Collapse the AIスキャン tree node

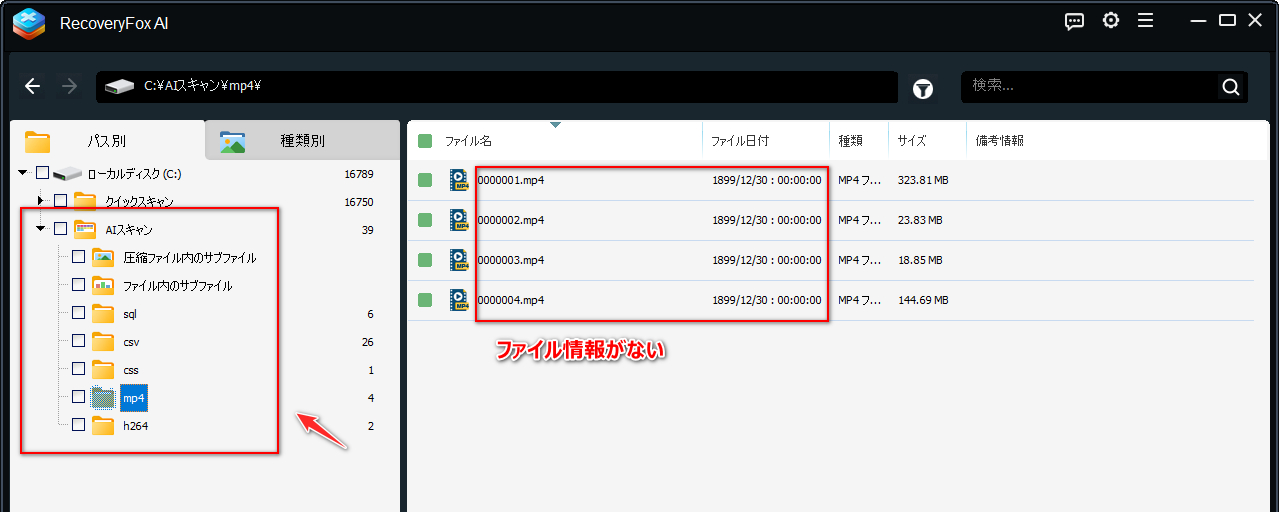tap(41, 229)
